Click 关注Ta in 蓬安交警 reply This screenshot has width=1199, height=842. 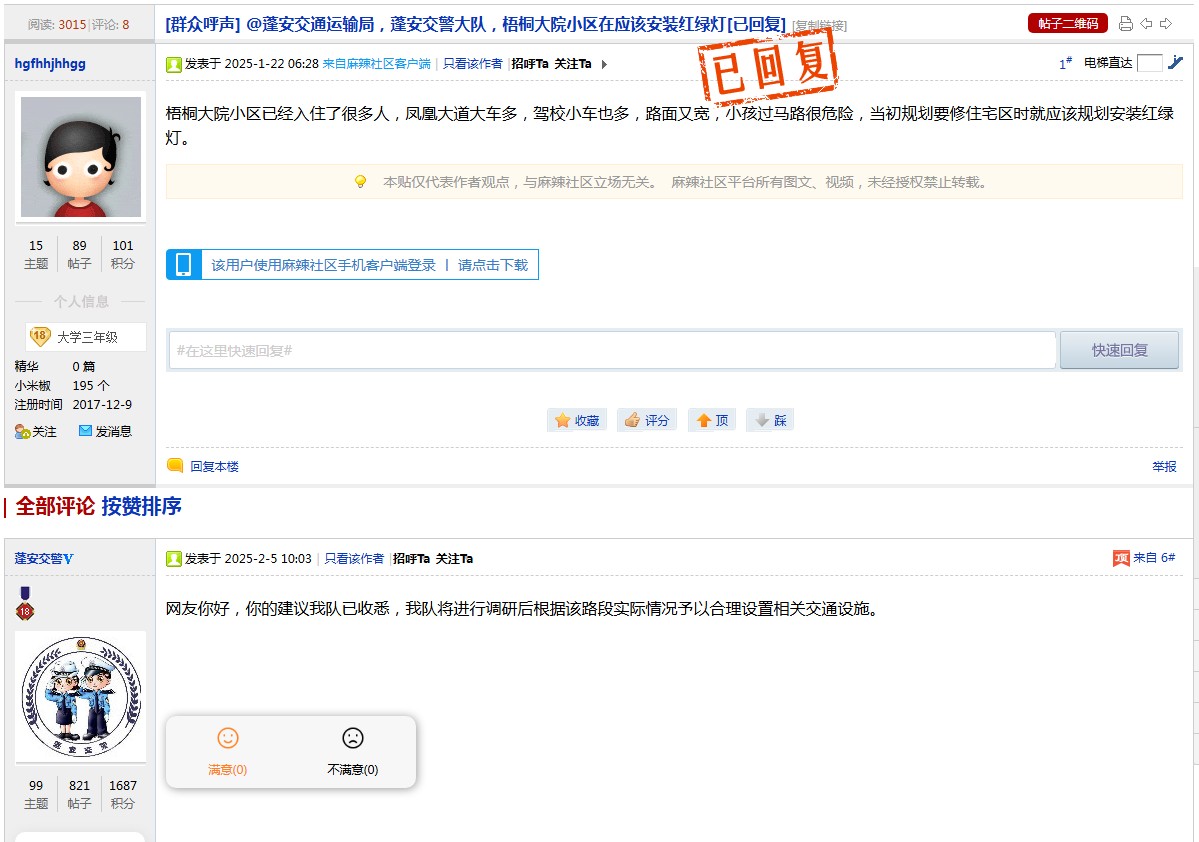tap(454, 558)
